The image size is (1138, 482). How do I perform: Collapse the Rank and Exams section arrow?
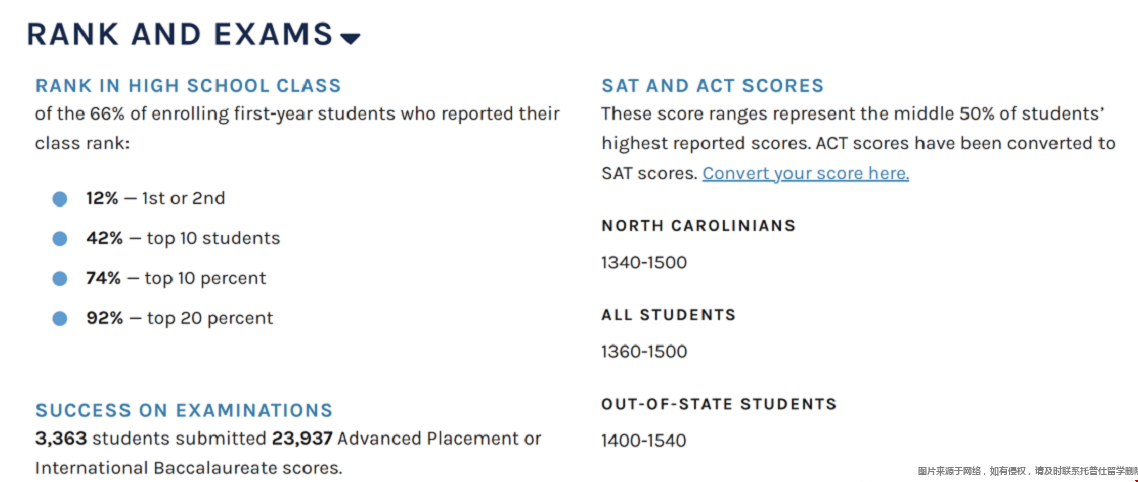click(x=350, y=39)
